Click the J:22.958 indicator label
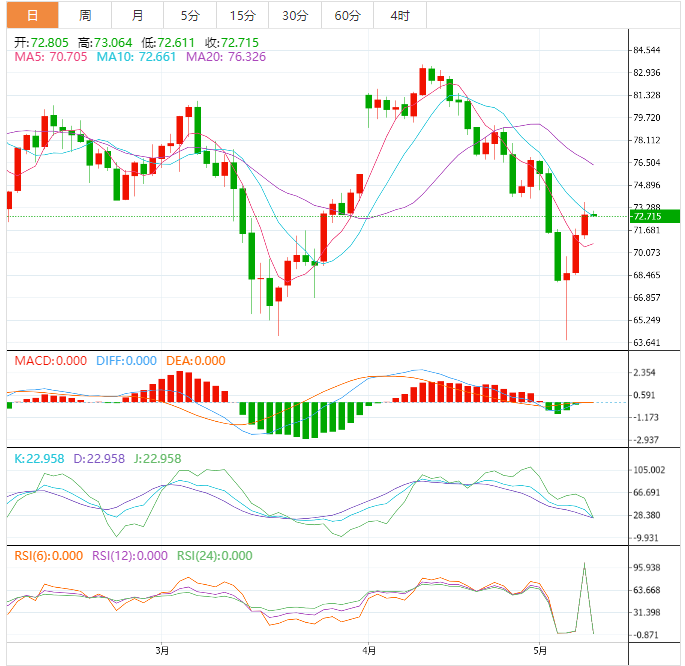The height and width of the screenshot is (666, 685). click(x=157, y=459)
